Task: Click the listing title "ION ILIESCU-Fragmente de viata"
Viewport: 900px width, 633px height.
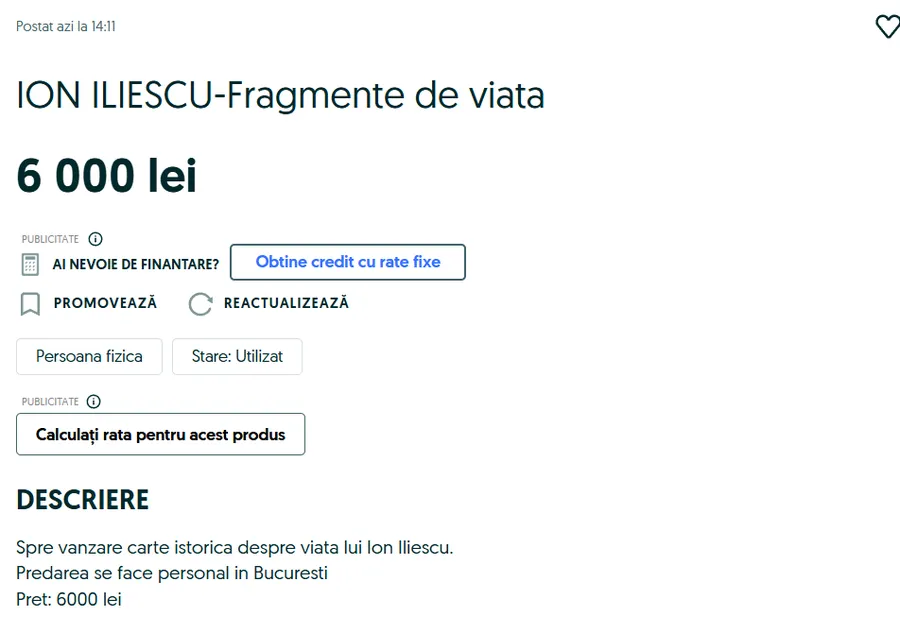Action: pyautogui.click(x=280, y=96)
